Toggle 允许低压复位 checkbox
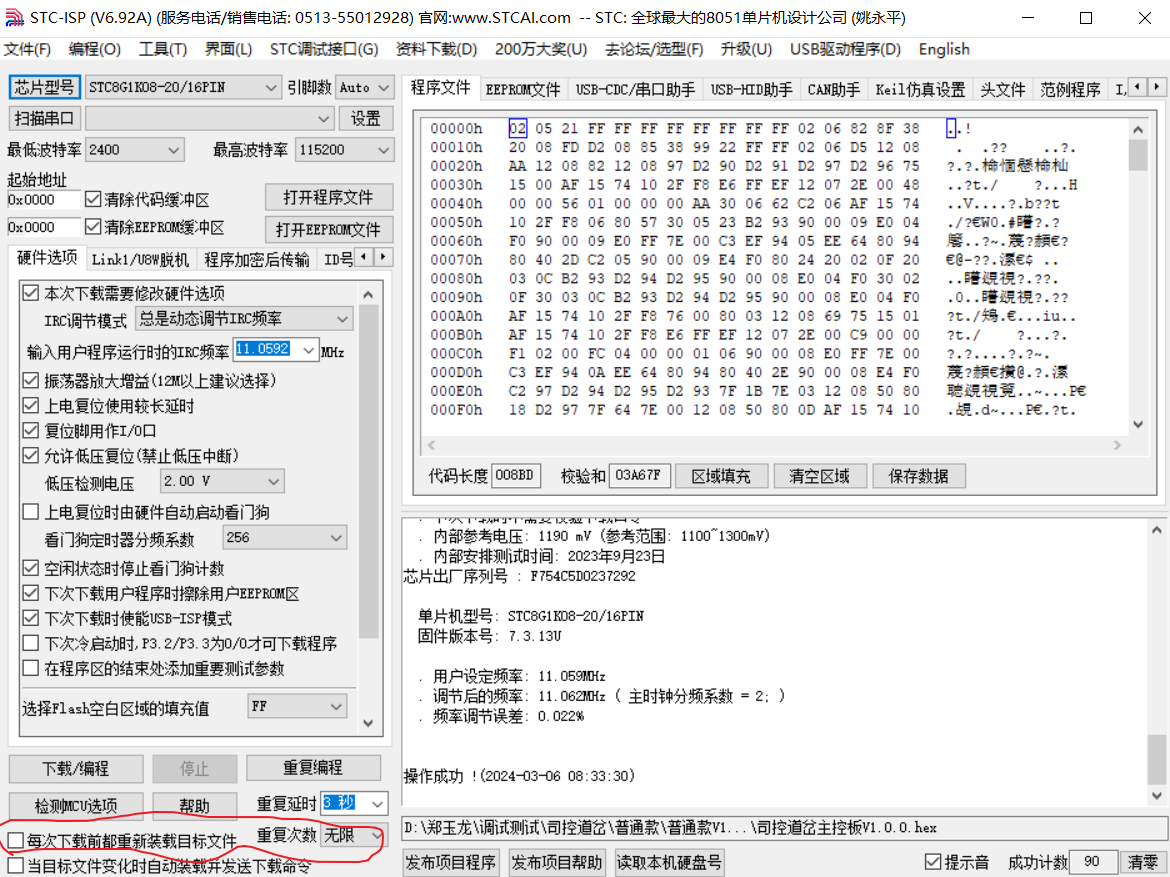This screenshot has height=877, width=1170. (x=31, y=455)
